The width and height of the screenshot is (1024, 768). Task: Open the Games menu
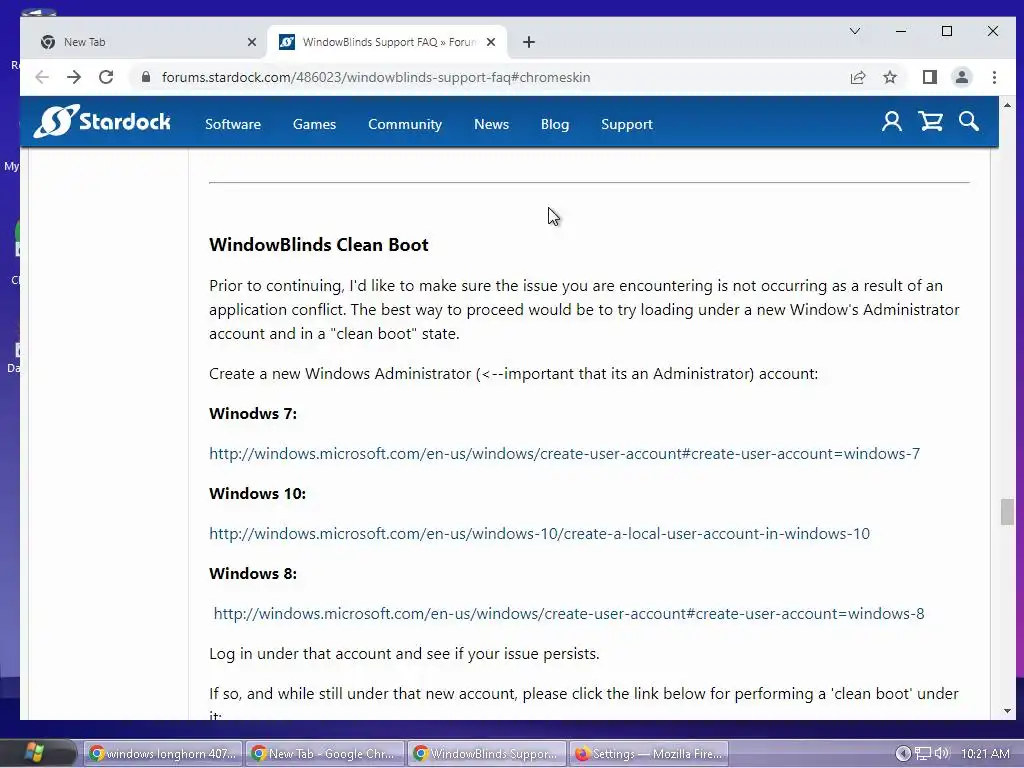pyautogui.click(x=314, y=124)
